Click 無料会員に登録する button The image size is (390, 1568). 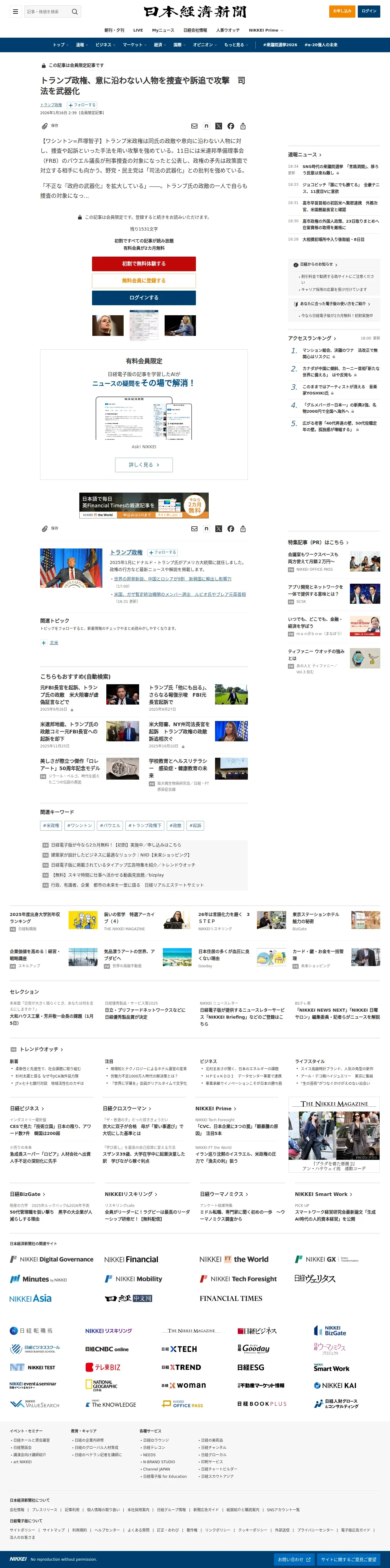(144, 281)
